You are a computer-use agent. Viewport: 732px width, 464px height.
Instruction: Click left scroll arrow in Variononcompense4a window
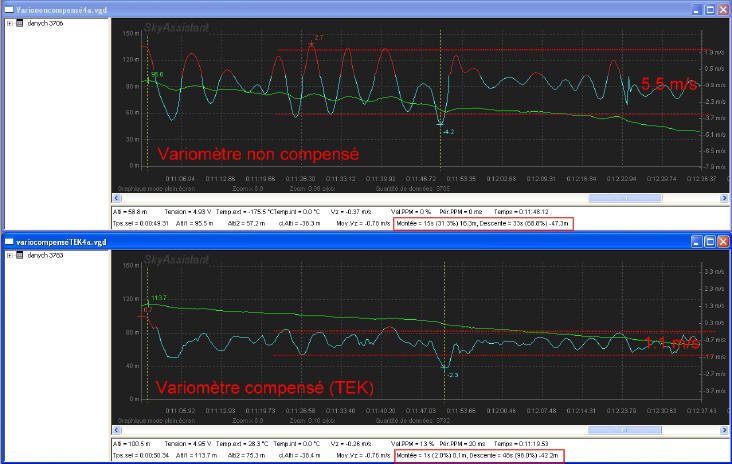point(117,198)
